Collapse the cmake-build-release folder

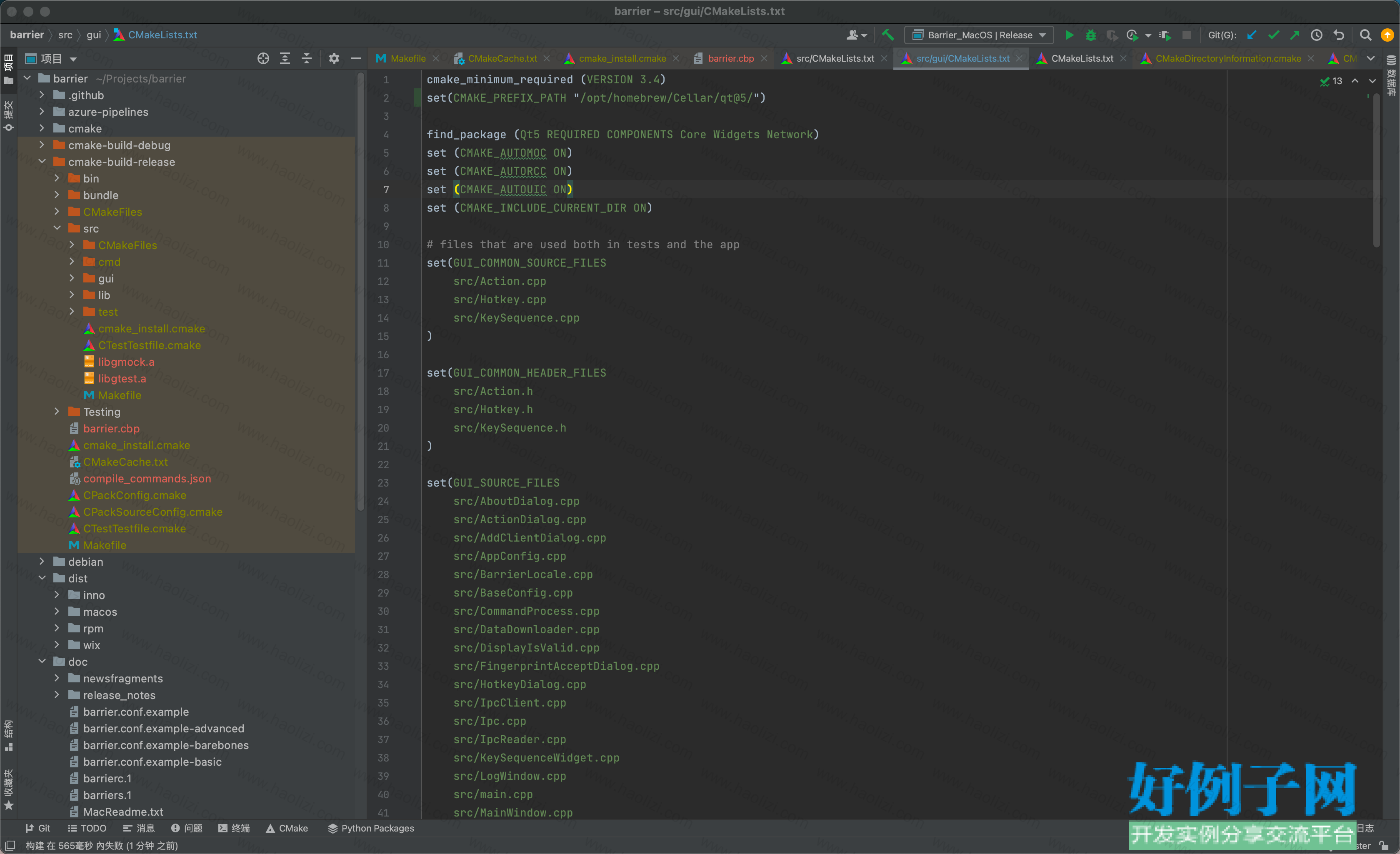42,161
